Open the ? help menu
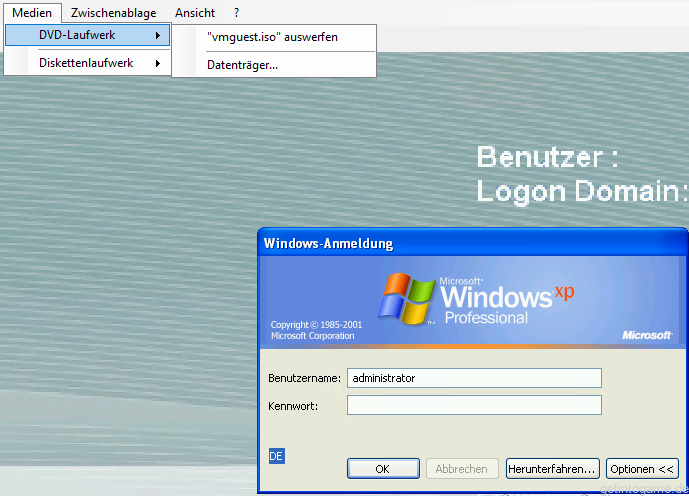 click(x=237, y=13)
